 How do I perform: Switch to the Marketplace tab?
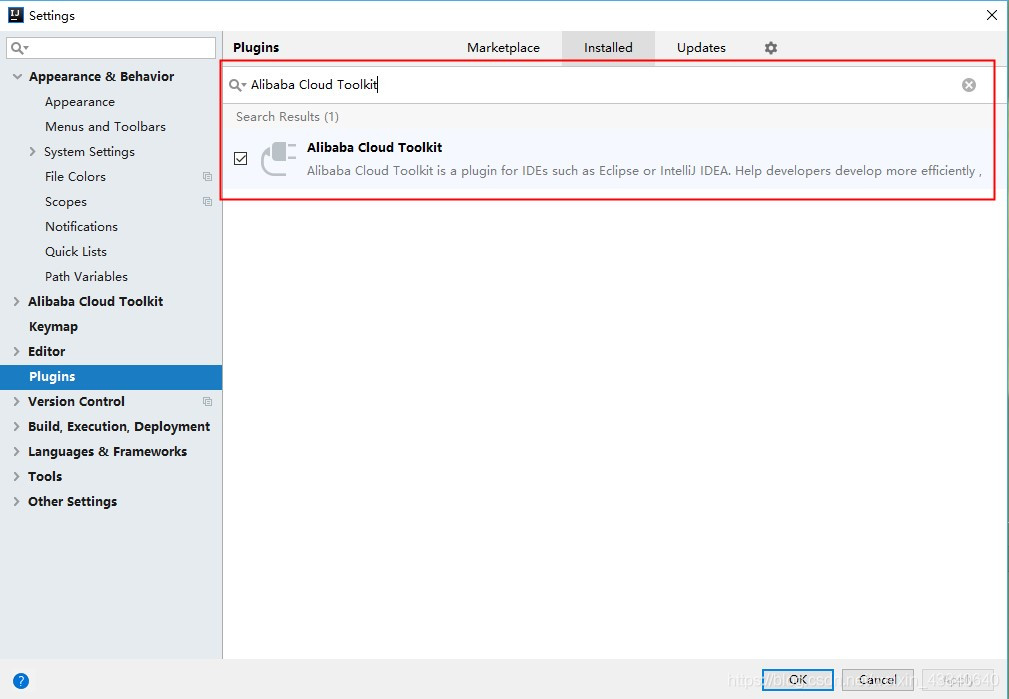coord(503,48)
